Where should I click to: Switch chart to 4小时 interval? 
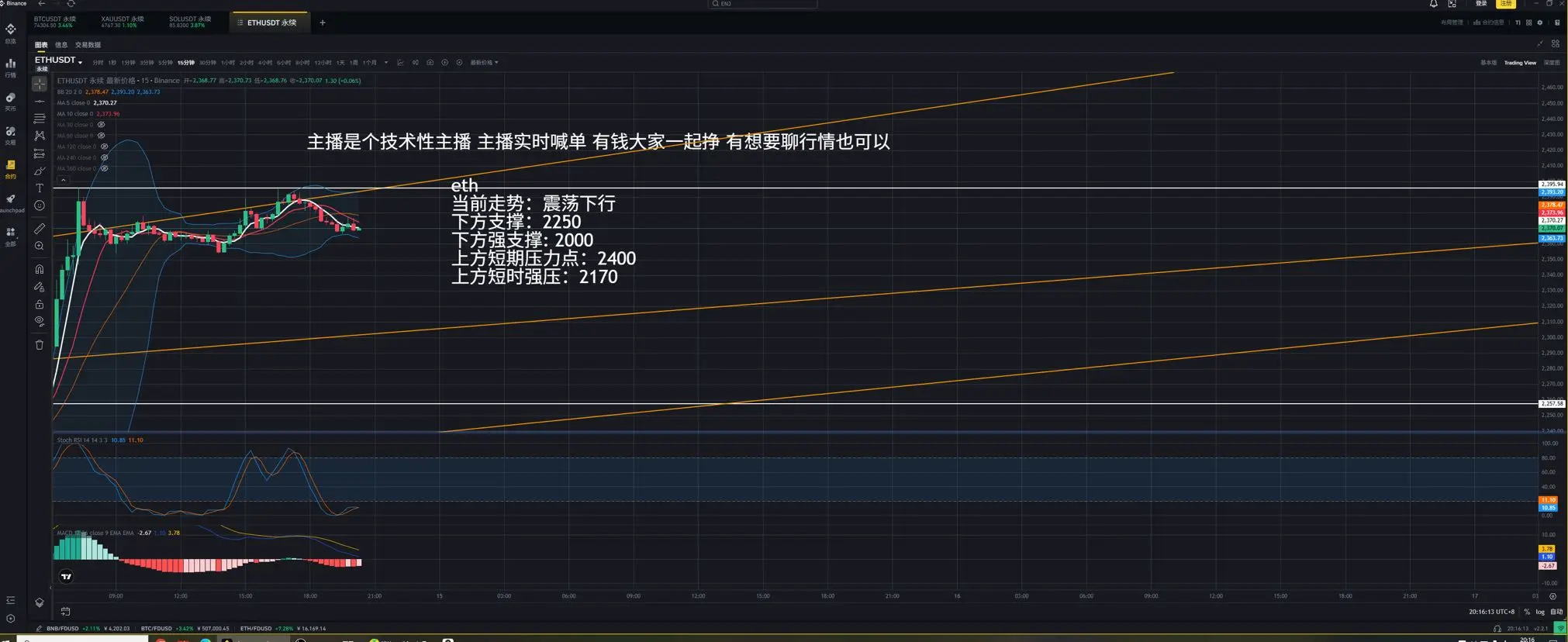tap(265, 63)
